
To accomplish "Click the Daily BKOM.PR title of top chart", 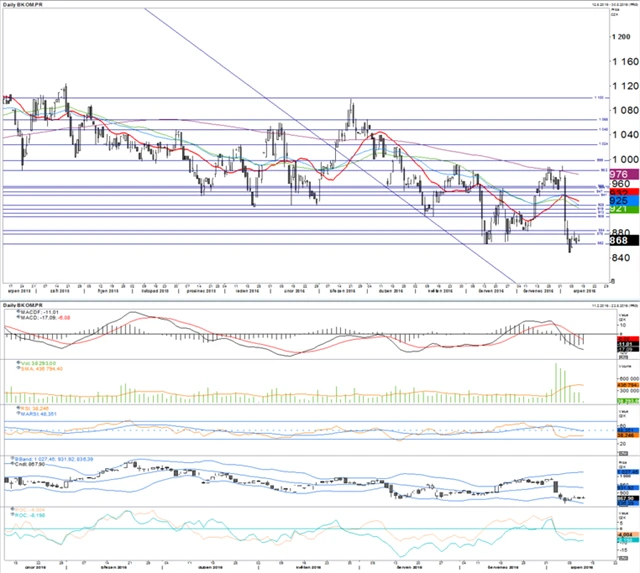I will (x=22, y=4).
